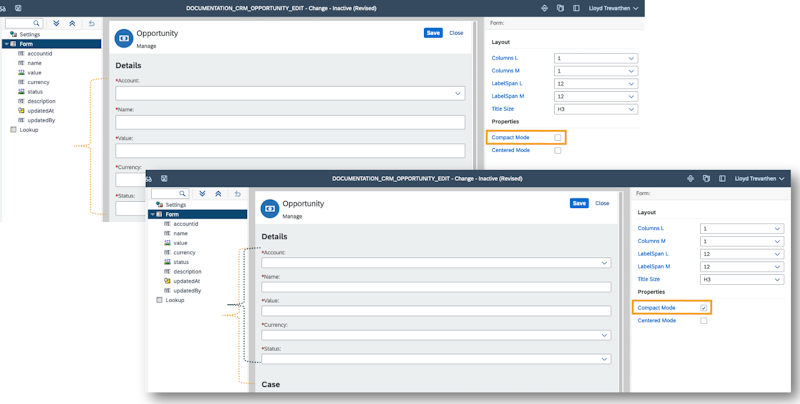Open LabelSpan M dropdown in front window
Viewport: 800px width, 404px height.
point(742,267)
